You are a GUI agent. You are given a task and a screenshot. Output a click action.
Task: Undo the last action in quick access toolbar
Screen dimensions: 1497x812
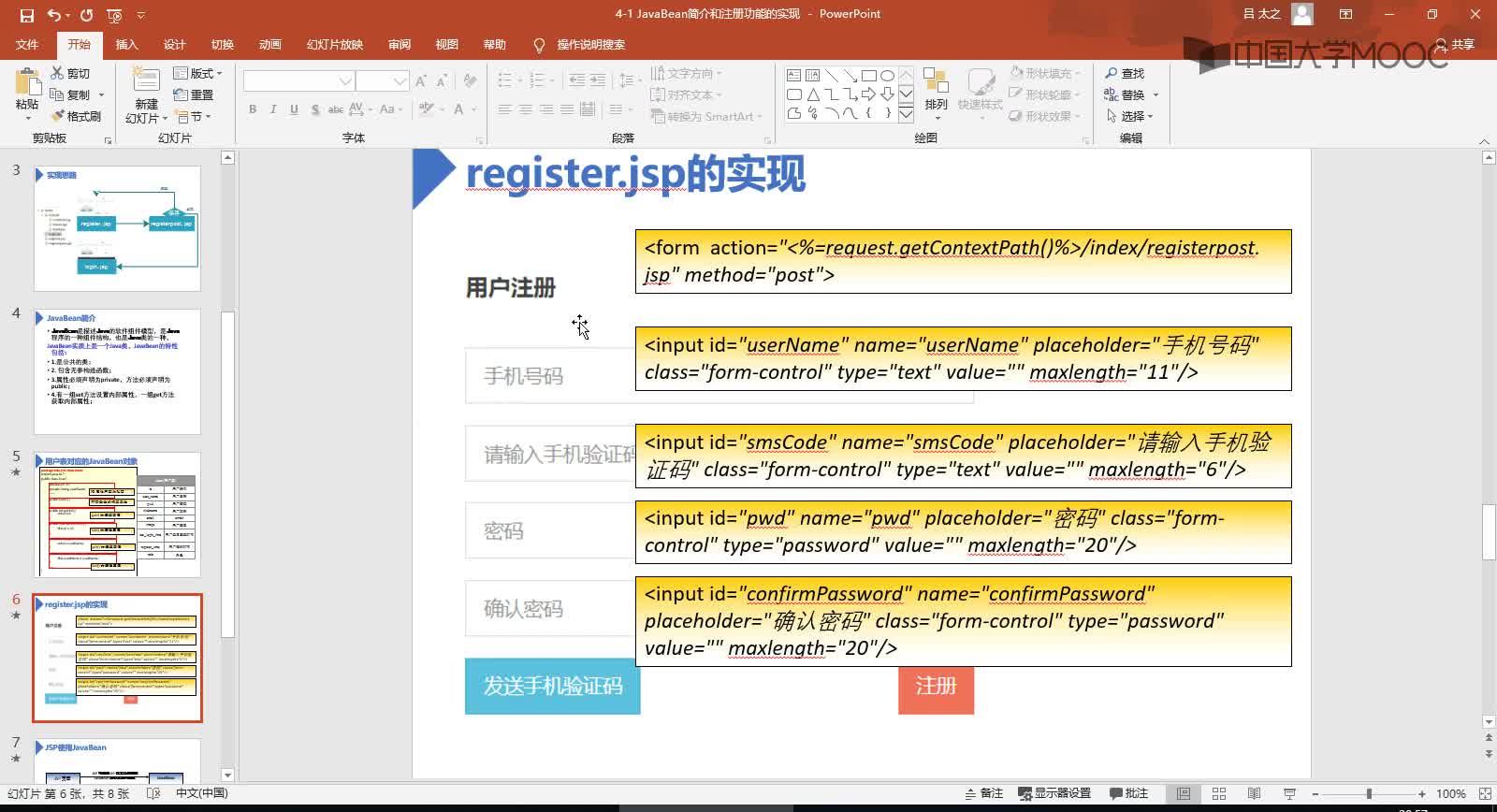[x=54, y=15]
